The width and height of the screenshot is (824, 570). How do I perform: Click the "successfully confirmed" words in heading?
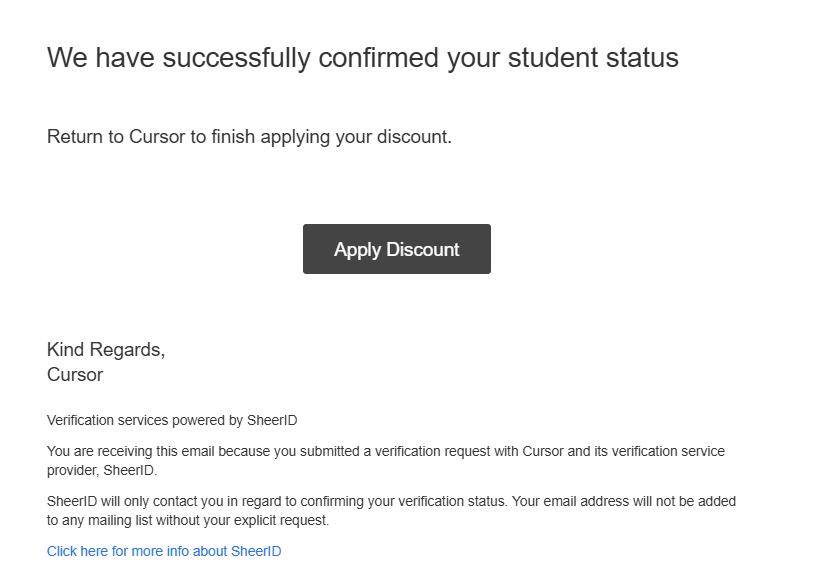click(x=300, y=58)
